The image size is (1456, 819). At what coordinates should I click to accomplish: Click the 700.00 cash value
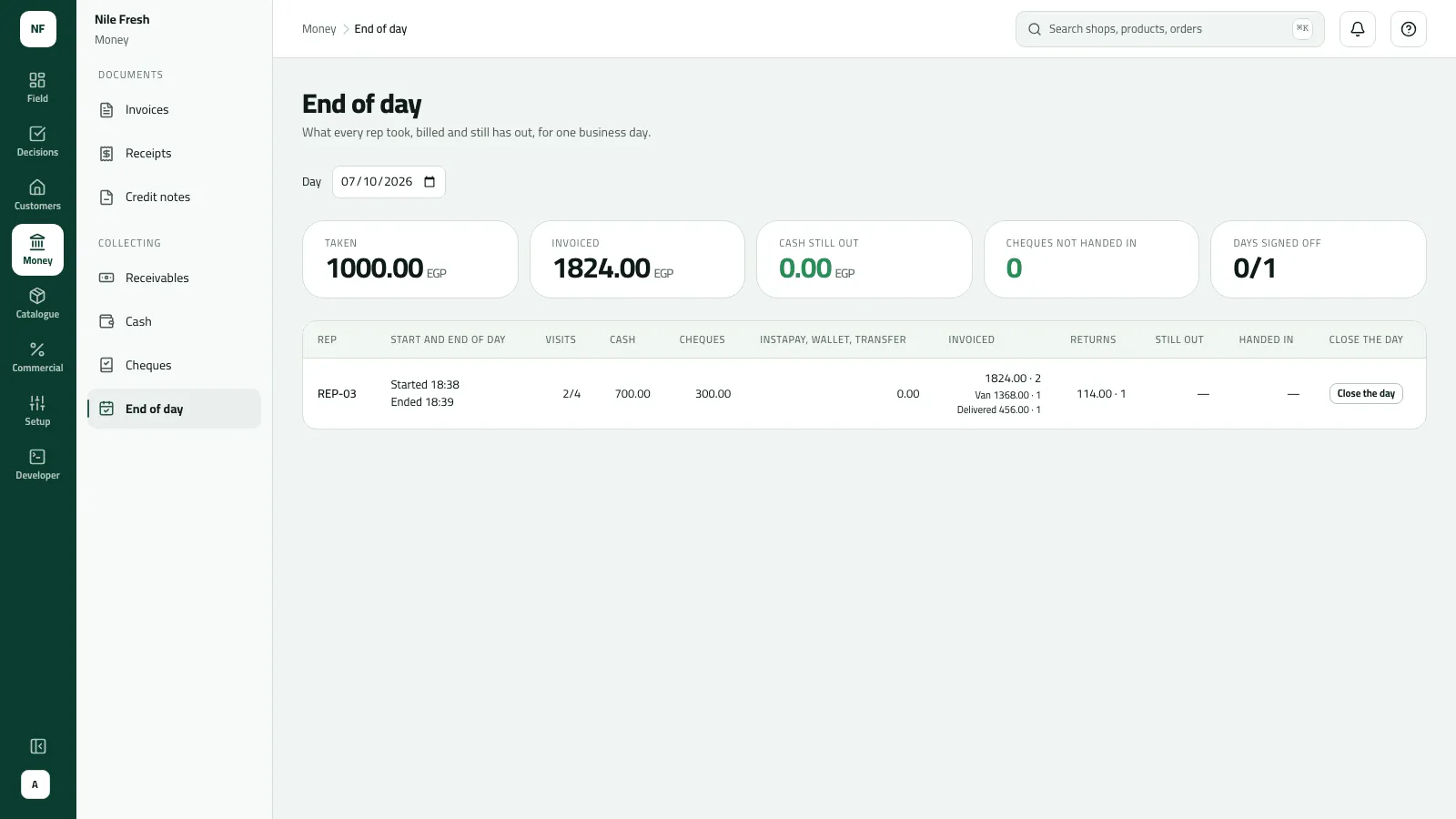(x=632, y=394)
